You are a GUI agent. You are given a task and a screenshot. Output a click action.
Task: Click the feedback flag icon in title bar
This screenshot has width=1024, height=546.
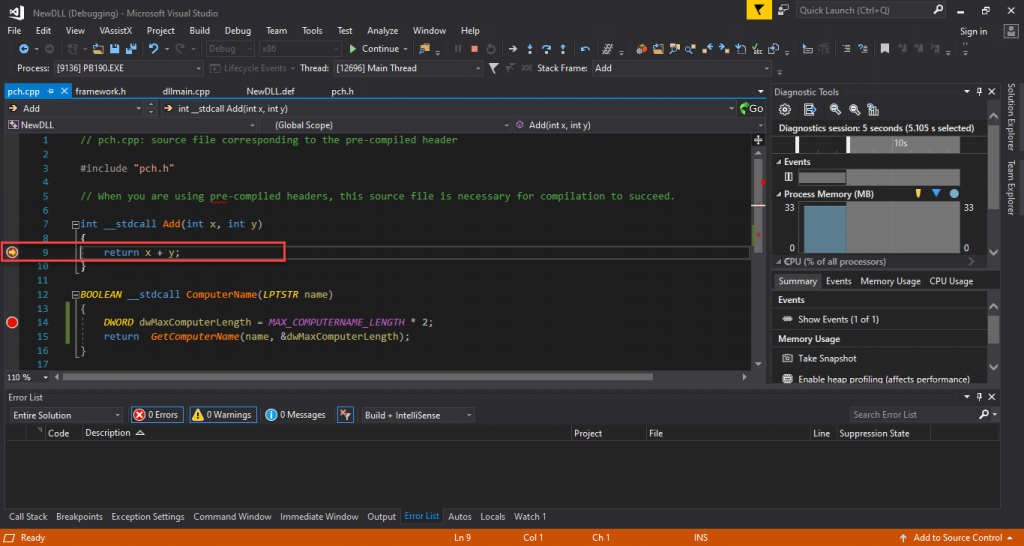coord(761,11)
